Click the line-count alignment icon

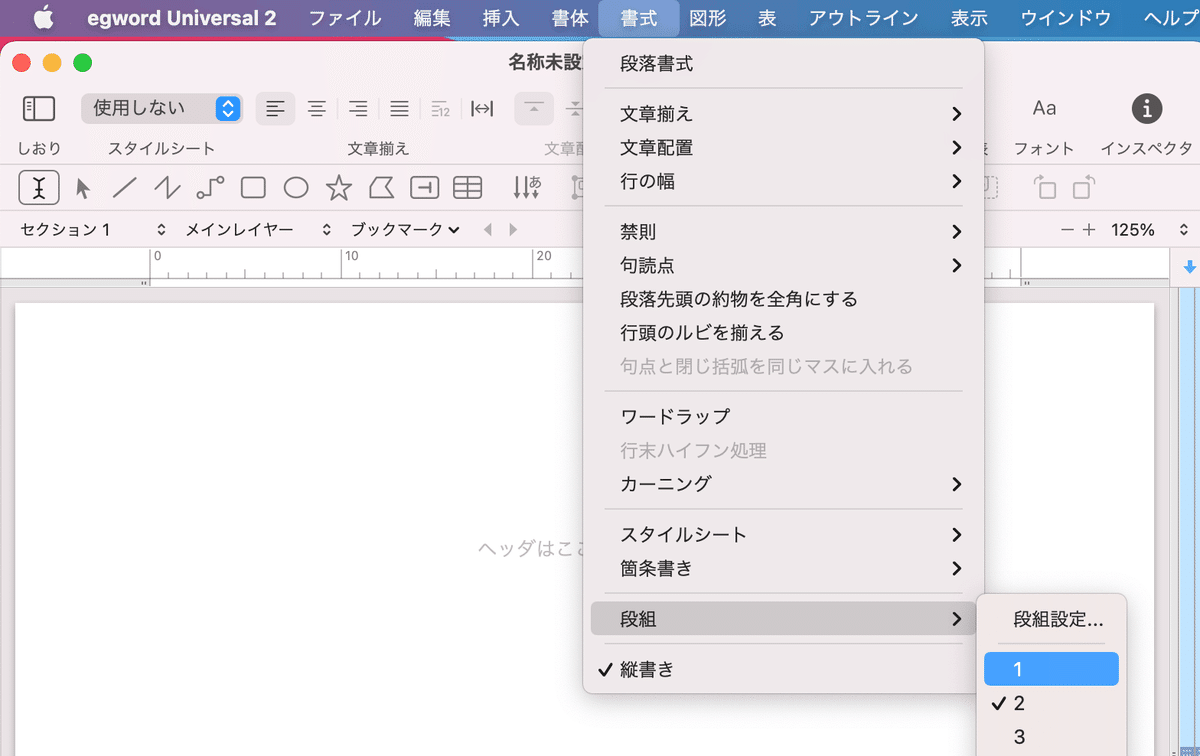click(x=440, y=108)
